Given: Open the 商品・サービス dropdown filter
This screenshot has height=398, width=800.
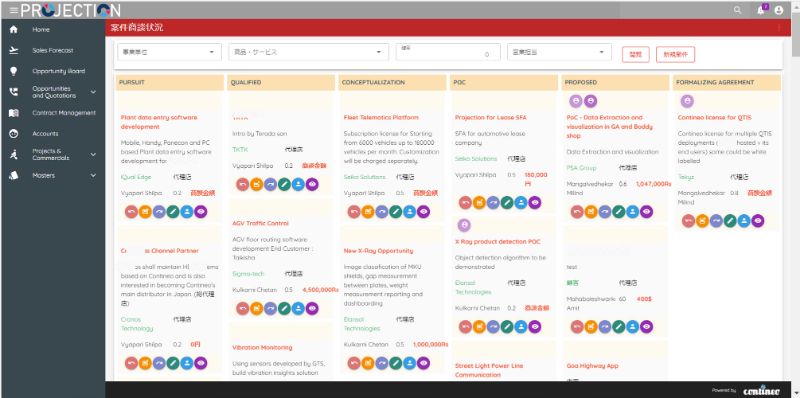Looking at the screenshot, I should [309, 52].
